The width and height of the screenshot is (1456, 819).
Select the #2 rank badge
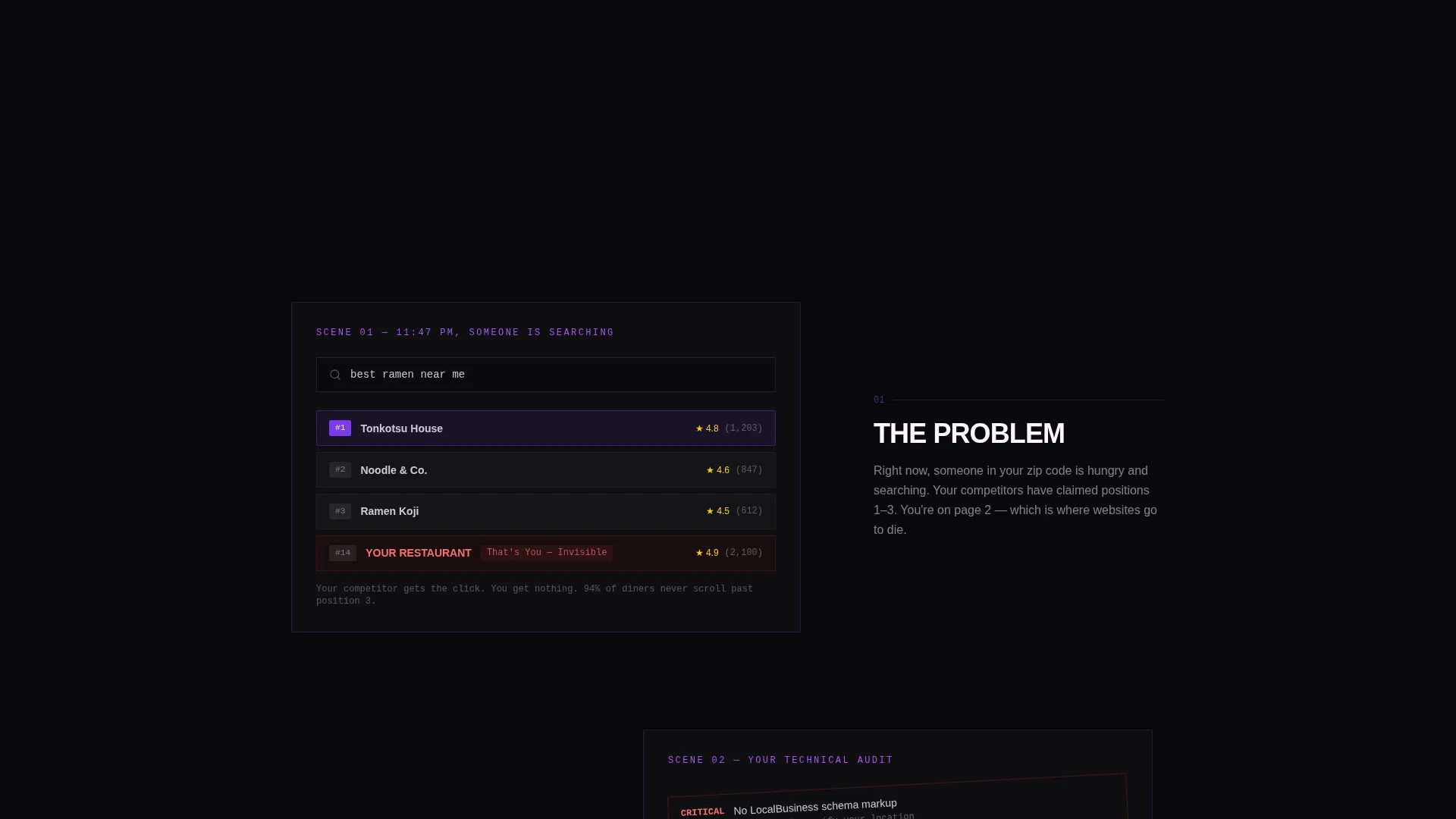tap(340, 470)
